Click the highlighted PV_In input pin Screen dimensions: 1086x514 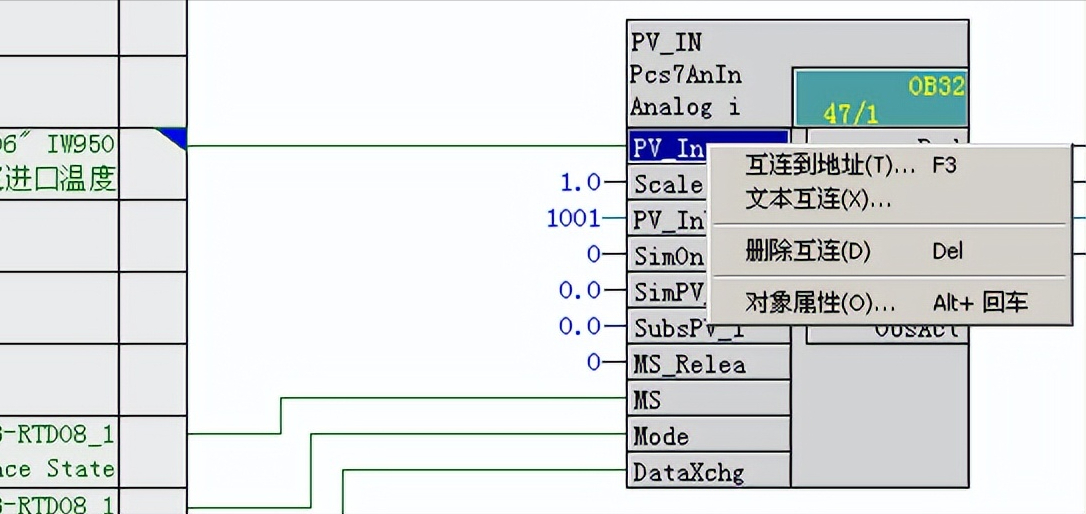point(668,148)
